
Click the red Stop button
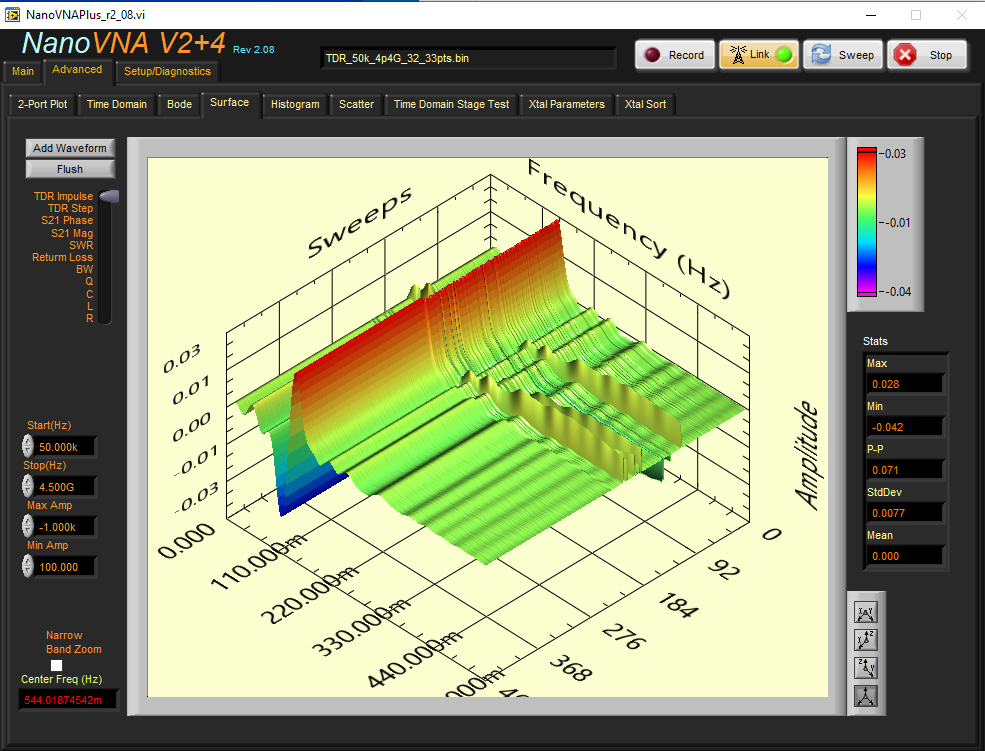(927, 55)
